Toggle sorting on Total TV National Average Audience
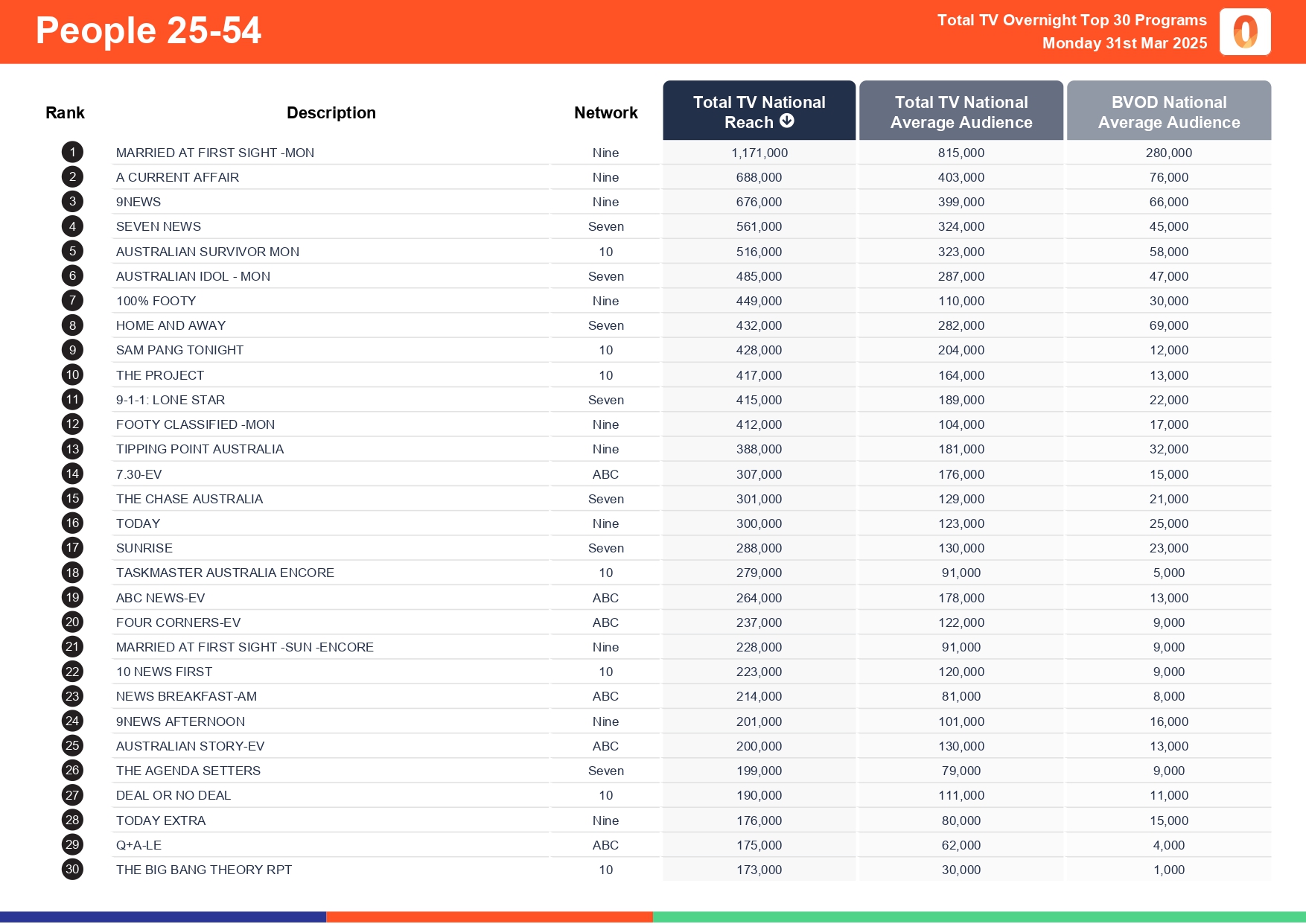Image resolution: width=1306 pixels, height=924 pixels. pos(961,111)
